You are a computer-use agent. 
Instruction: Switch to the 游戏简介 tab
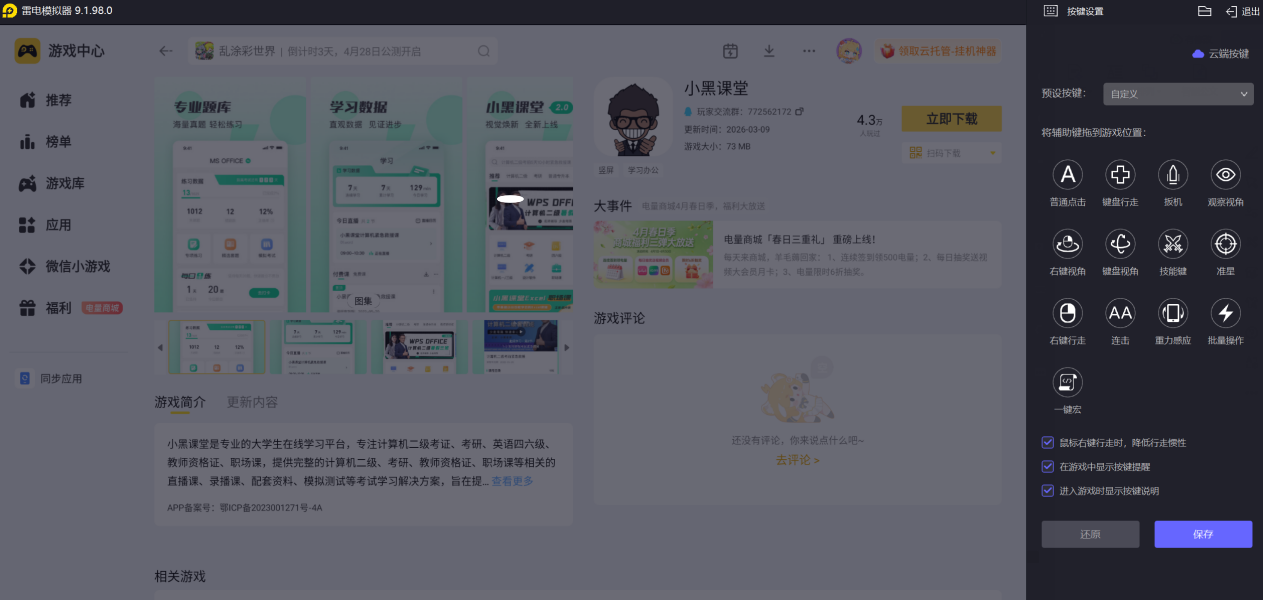click(x=180, y=402)
